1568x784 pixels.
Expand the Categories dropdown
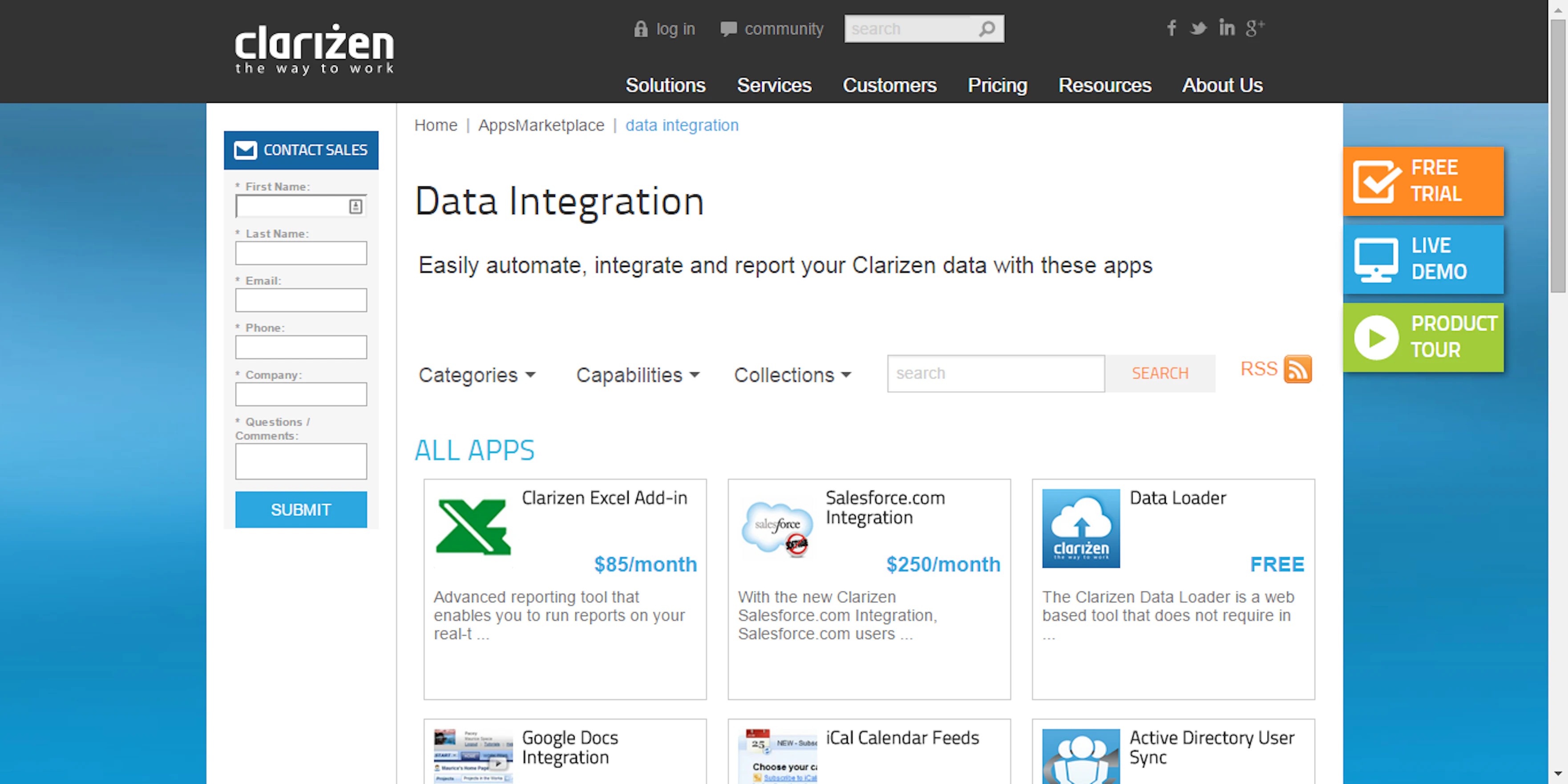tap(477, 375)
